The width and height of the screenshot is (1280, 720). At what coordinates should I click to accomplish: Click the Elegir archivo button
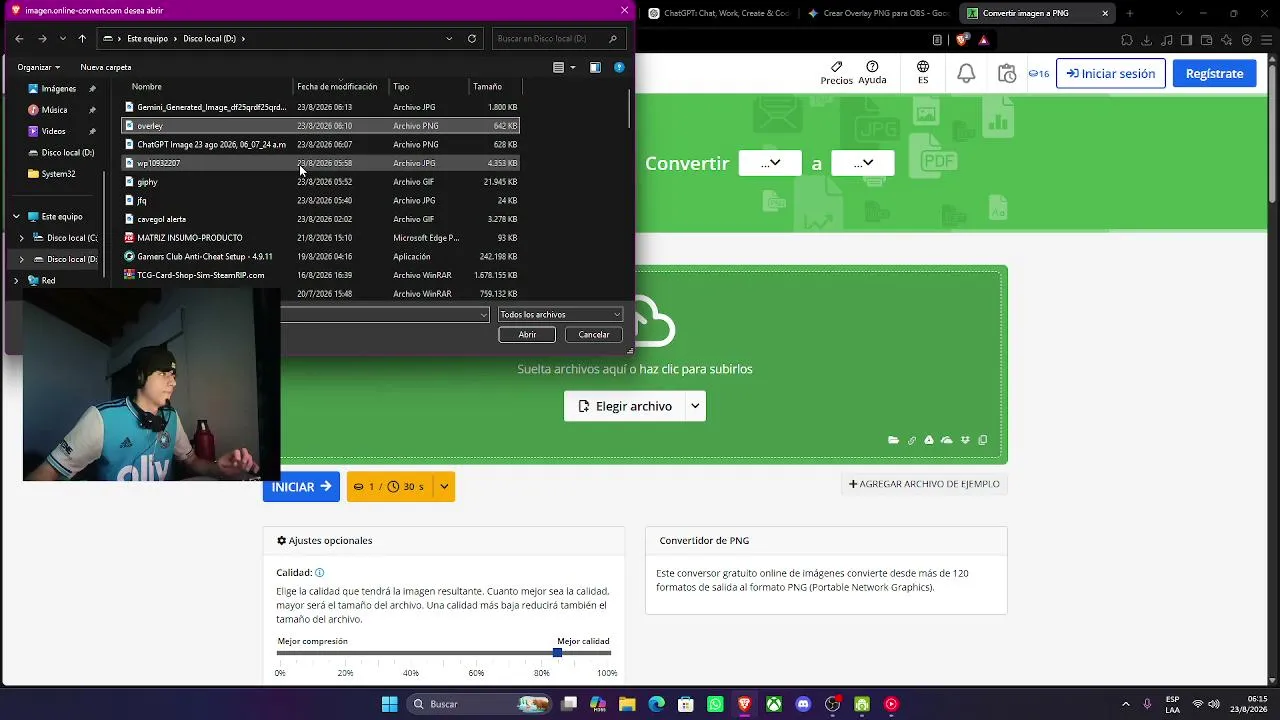625,406
